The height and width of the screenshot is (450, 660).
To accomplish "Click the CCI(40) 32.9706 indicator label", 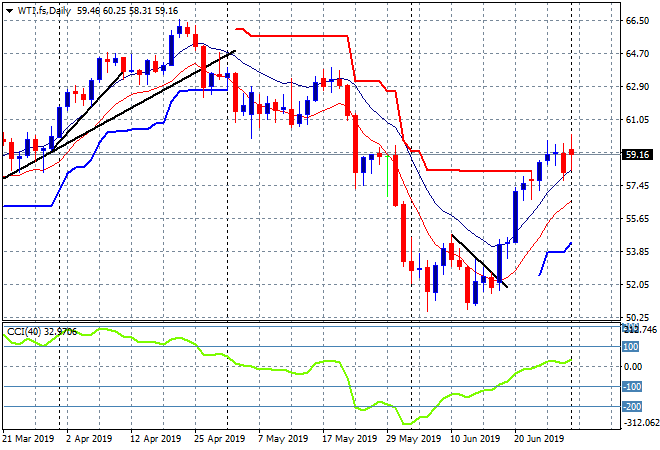I will tap(42, 332).
